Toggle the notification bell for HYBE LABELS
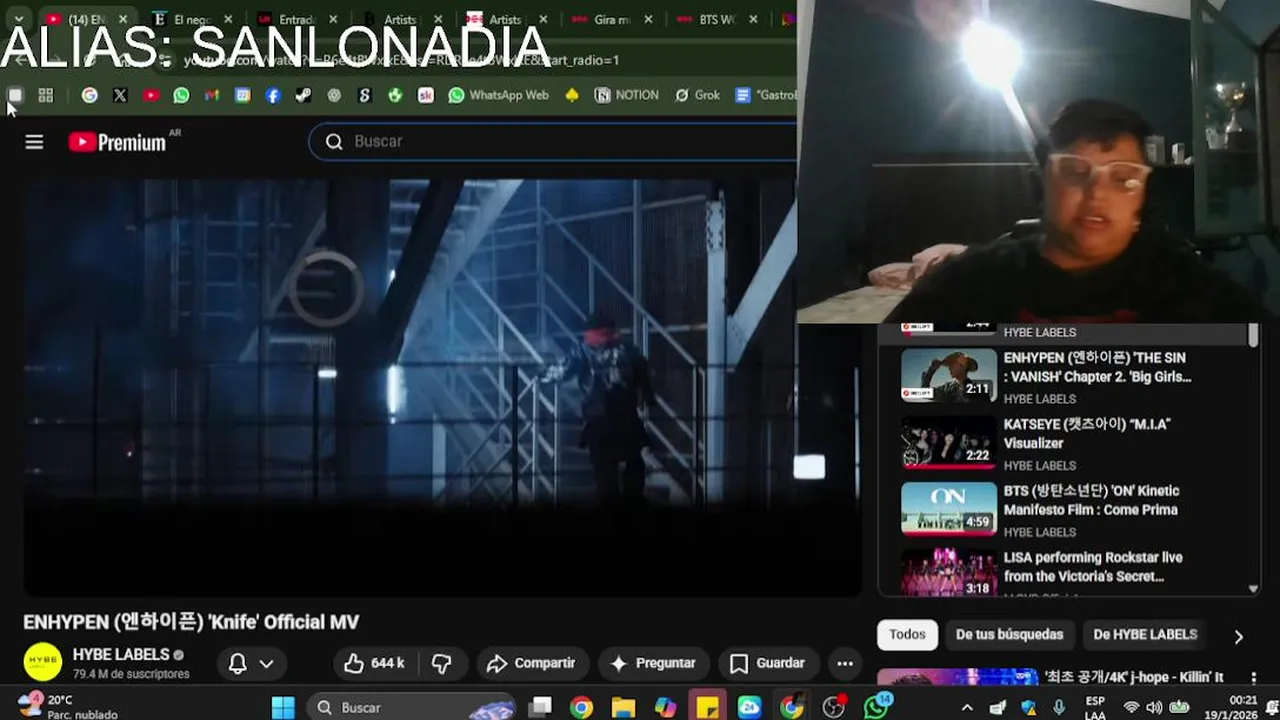The height and width of the screenshot is (720, 1280). point(238,663)
